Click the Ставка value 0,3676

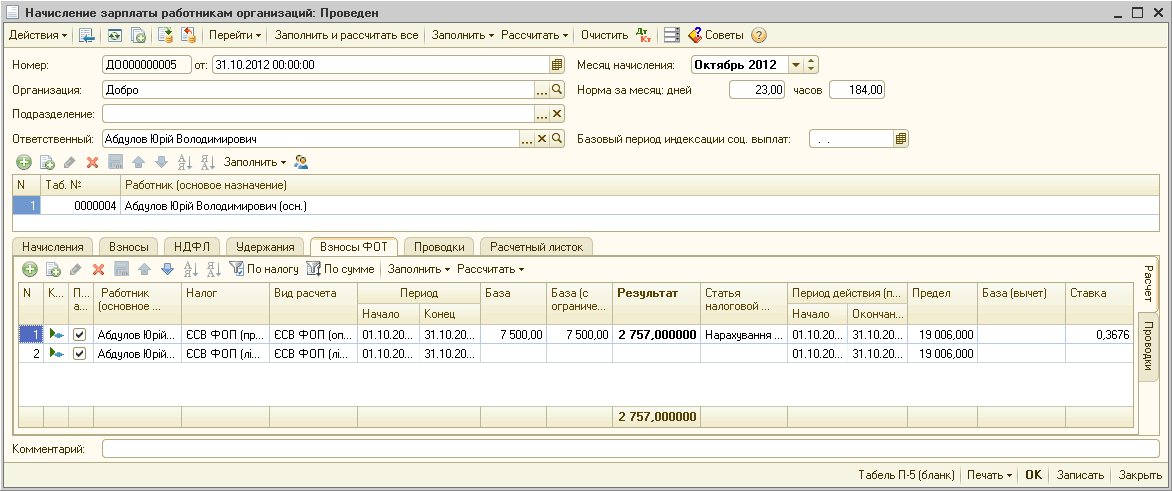[x=1097, y=335]
